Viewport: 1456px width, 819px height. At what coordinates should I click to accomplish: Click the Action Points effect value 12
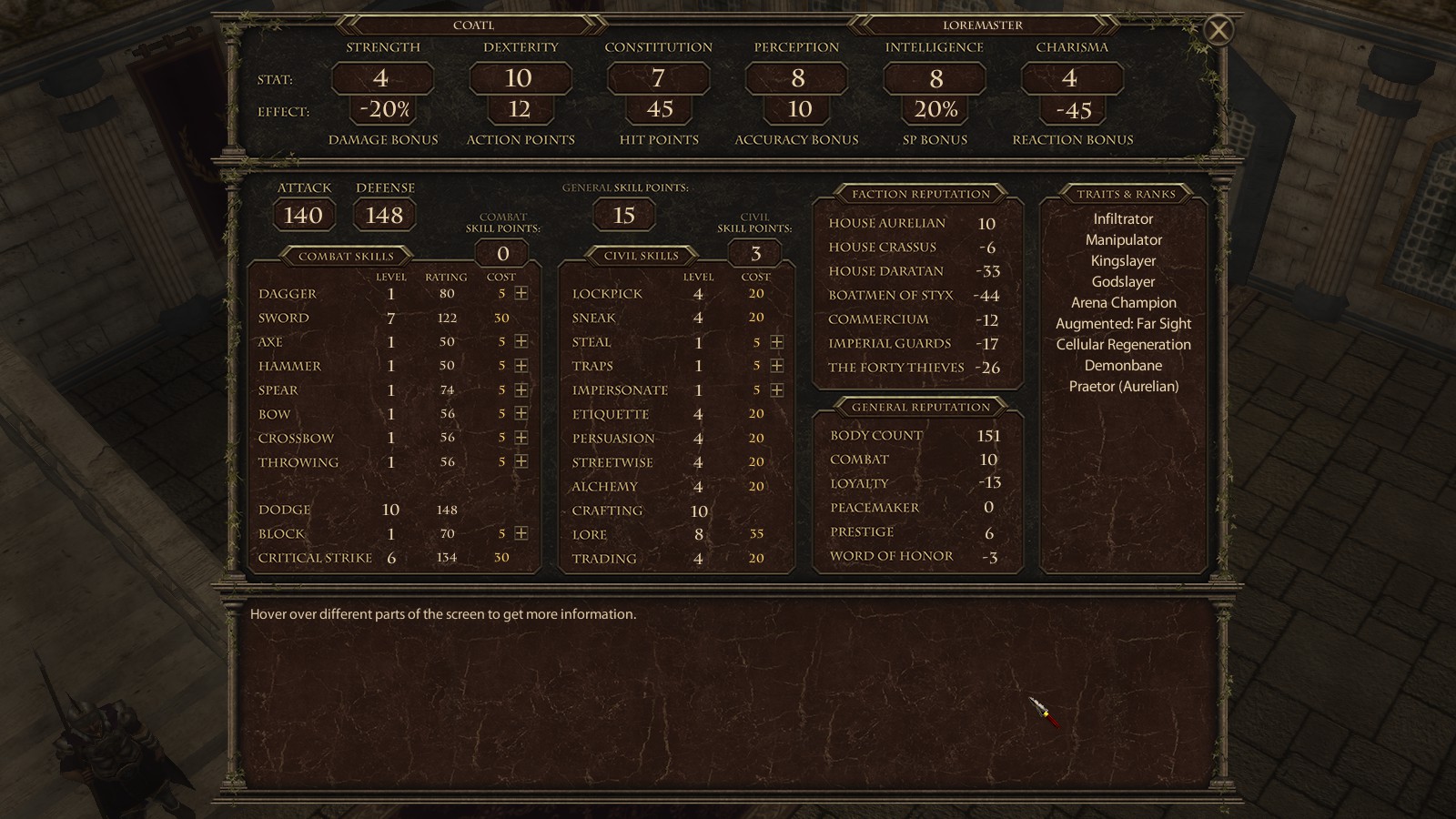[x=520, y=110]
